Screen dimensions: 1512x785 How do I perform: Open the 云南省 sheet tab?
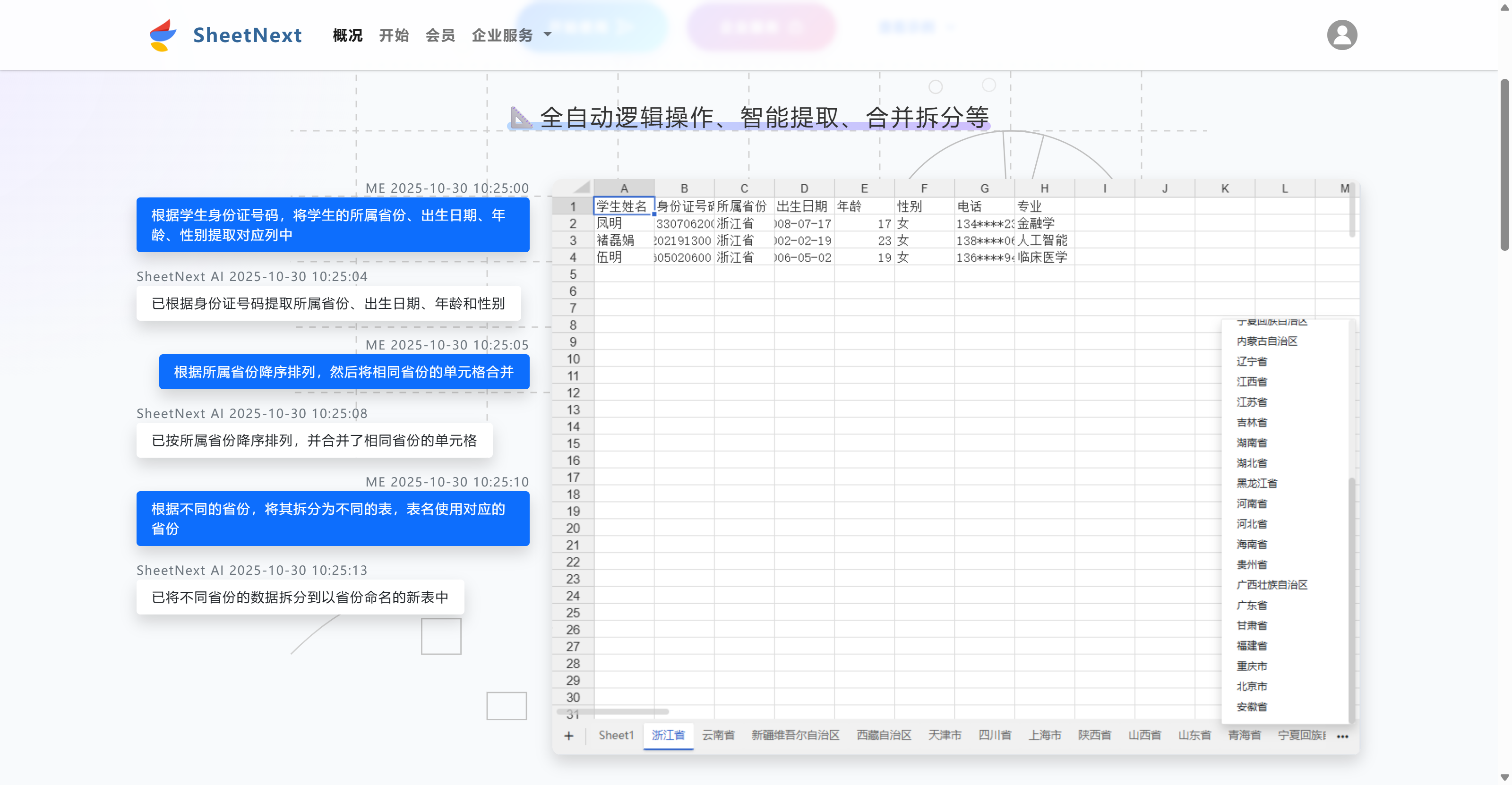(718, 735)
